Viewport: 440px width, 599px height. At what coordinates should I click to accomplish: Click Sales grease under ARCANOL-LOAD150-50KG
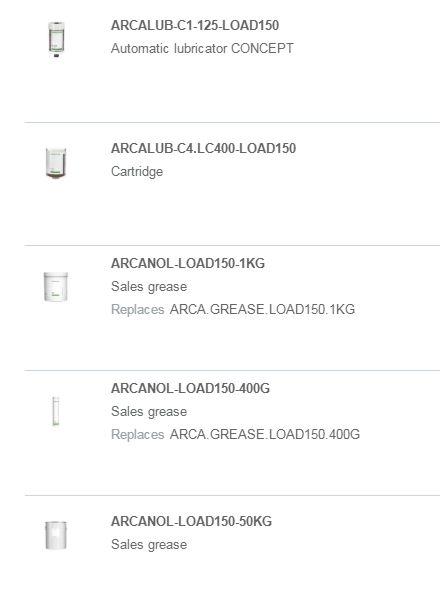tap(149, 544)
